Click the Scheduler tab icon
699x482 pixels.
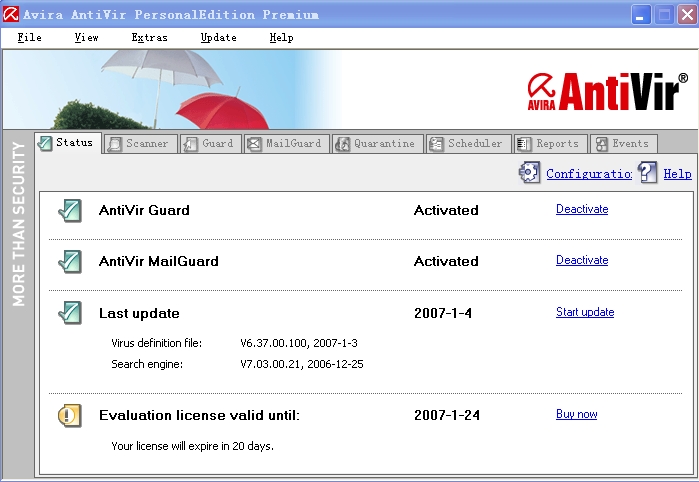436,144
